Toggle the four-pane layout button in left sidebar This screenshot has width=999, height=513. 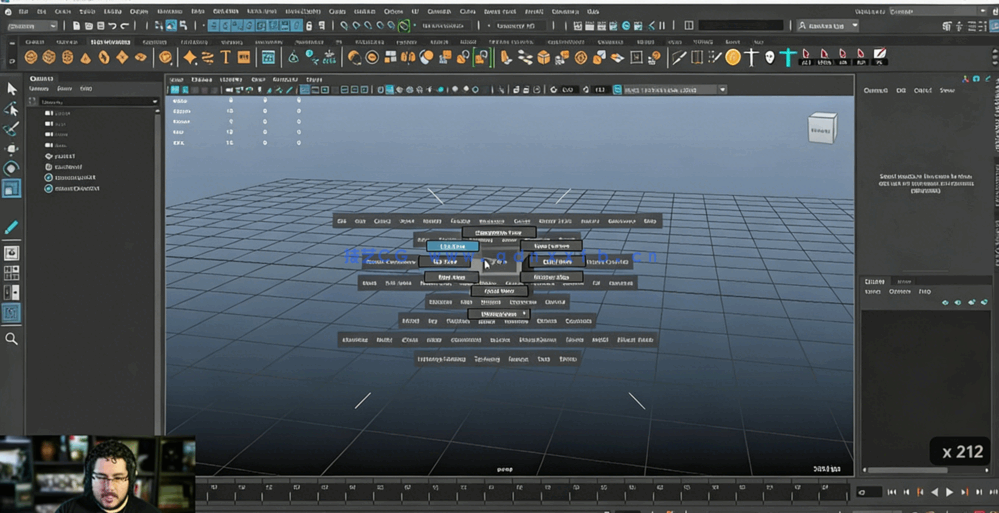pos(12,271)
